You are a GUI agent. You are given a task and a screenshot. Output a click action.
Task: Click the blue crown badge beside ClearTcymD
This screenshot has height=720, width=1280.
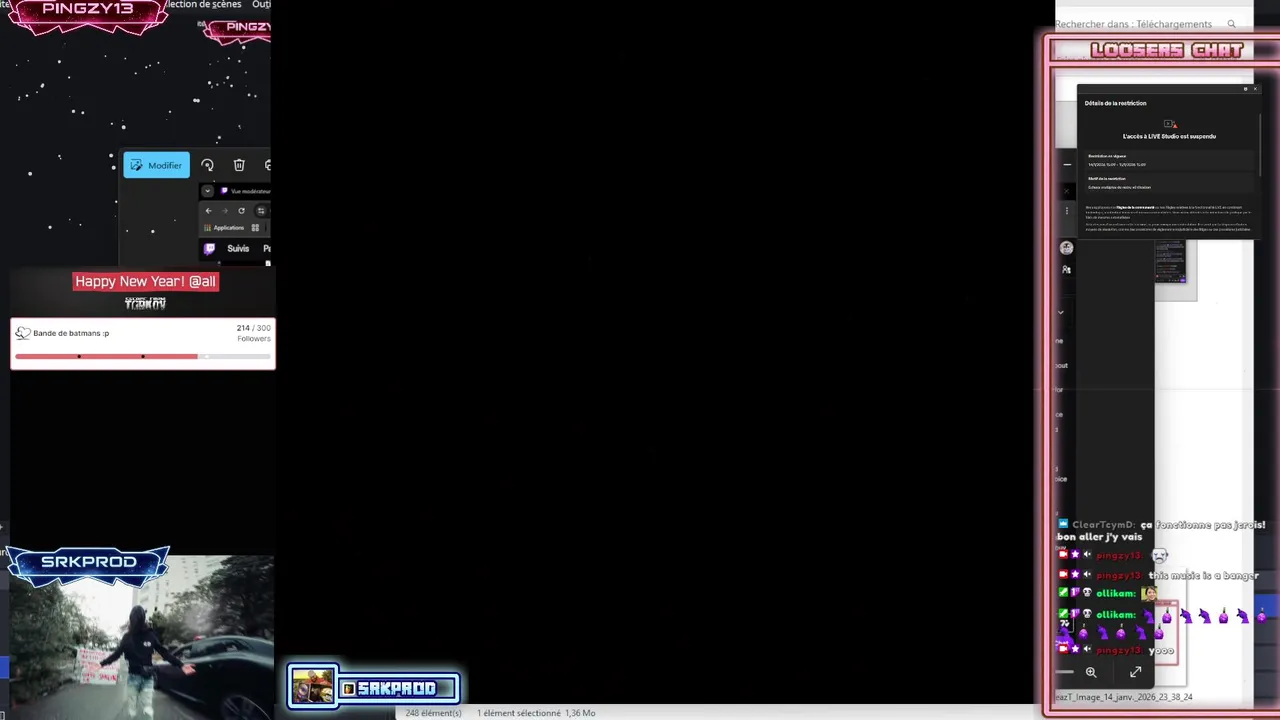(x=1063, y=524)
